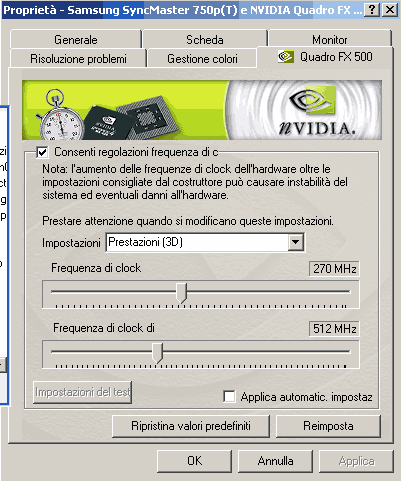Open the Monitor tab
Screen dimensions: 401x481
(x=330, y=39)
